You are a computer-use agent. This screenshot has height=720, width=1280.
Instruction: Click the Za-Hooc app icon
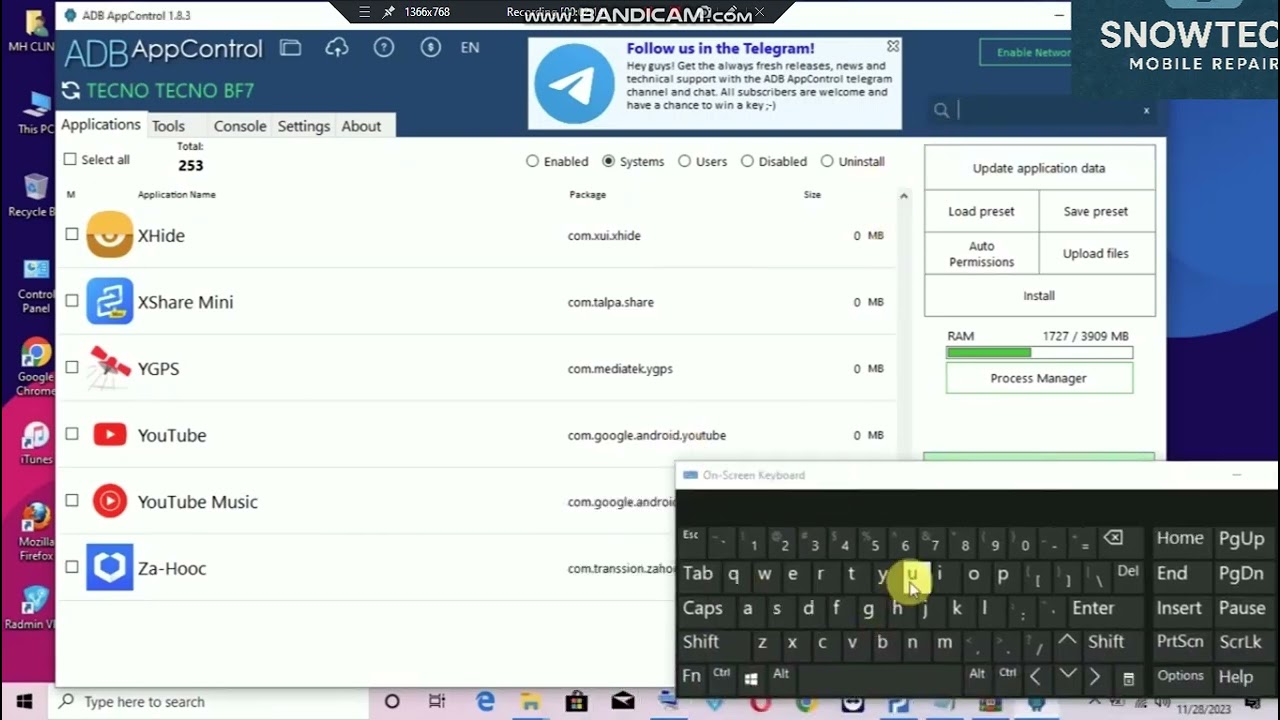tap(109, 567)
